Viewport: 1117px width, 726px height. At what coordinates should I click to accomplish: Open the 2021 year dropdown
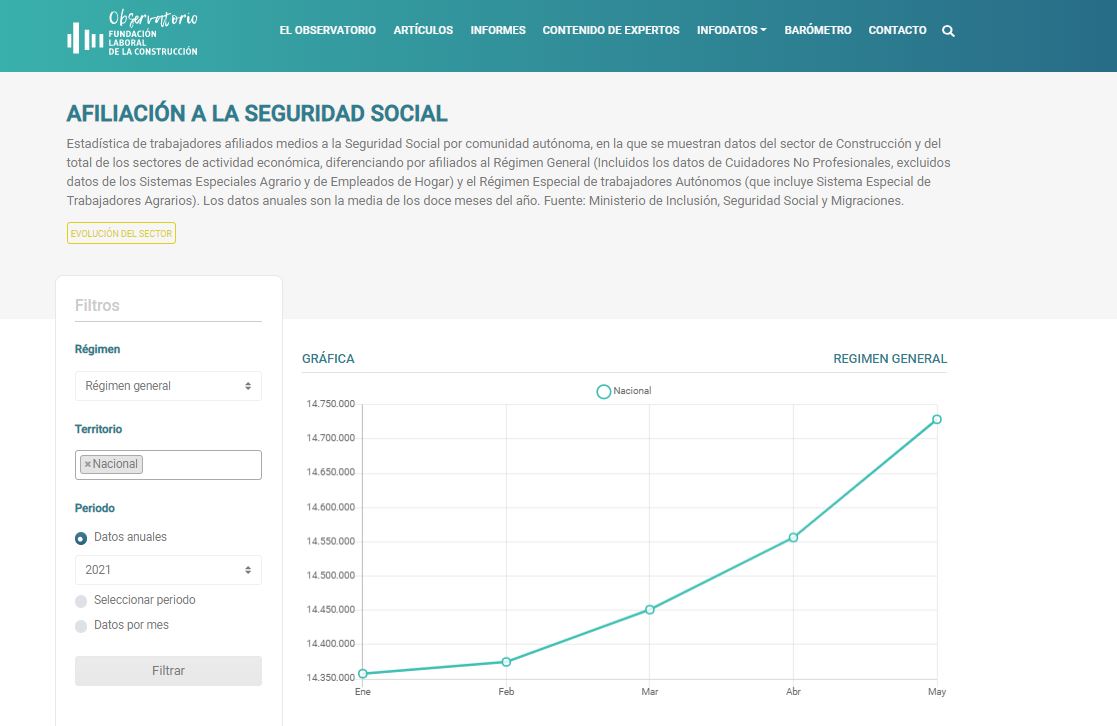[168, 570]
